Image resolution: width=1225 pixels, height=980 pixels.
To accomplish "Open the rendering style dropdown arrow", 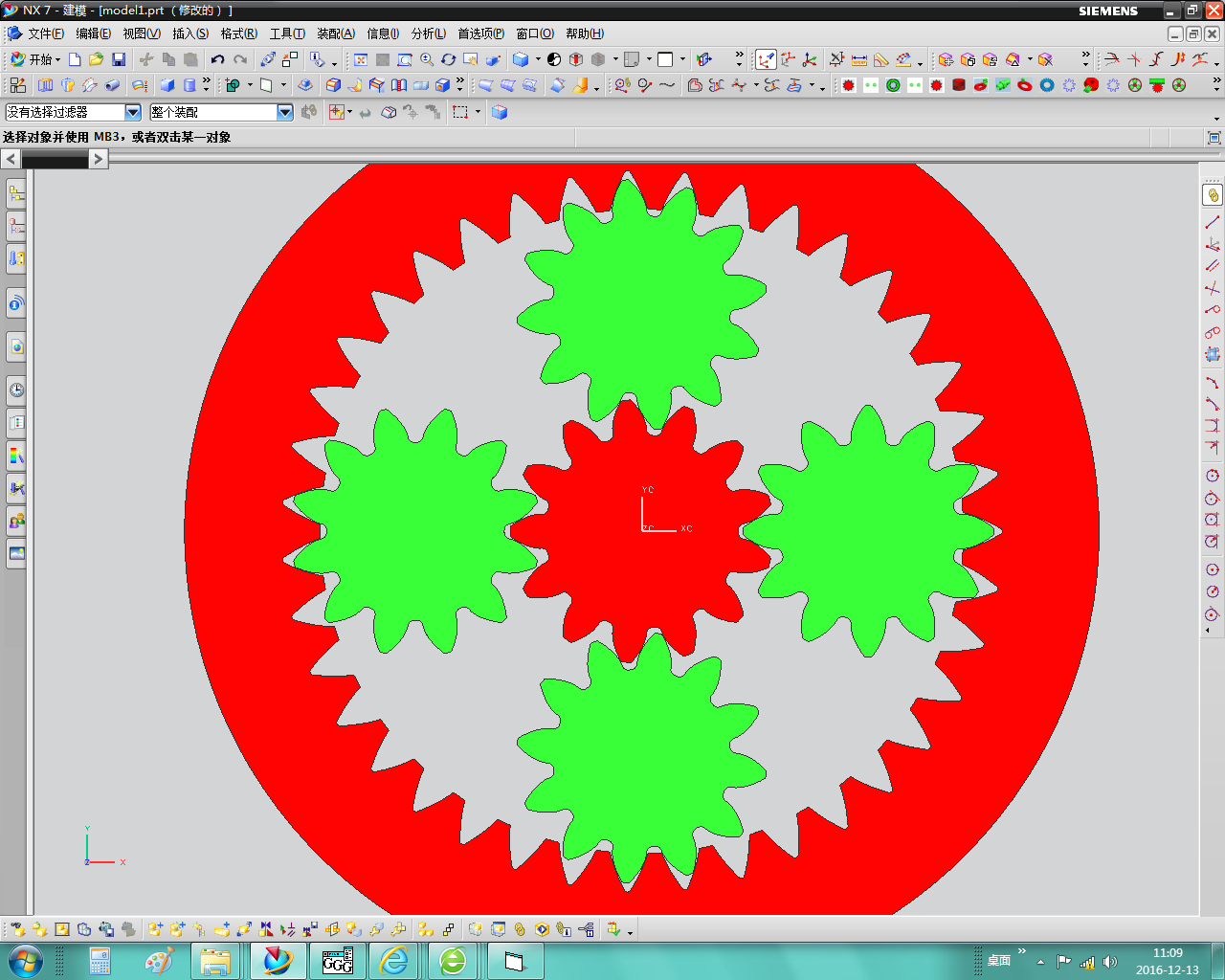I will (x=538, y=59).
